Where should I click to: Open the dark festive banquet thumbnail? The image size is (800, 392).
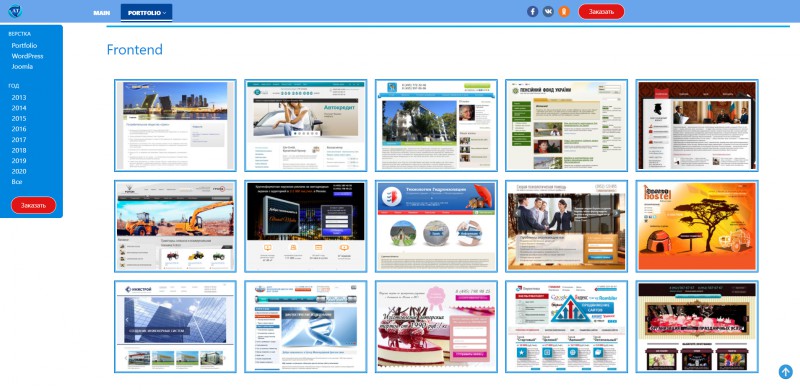pyautogui.click(x=697, y=327)
